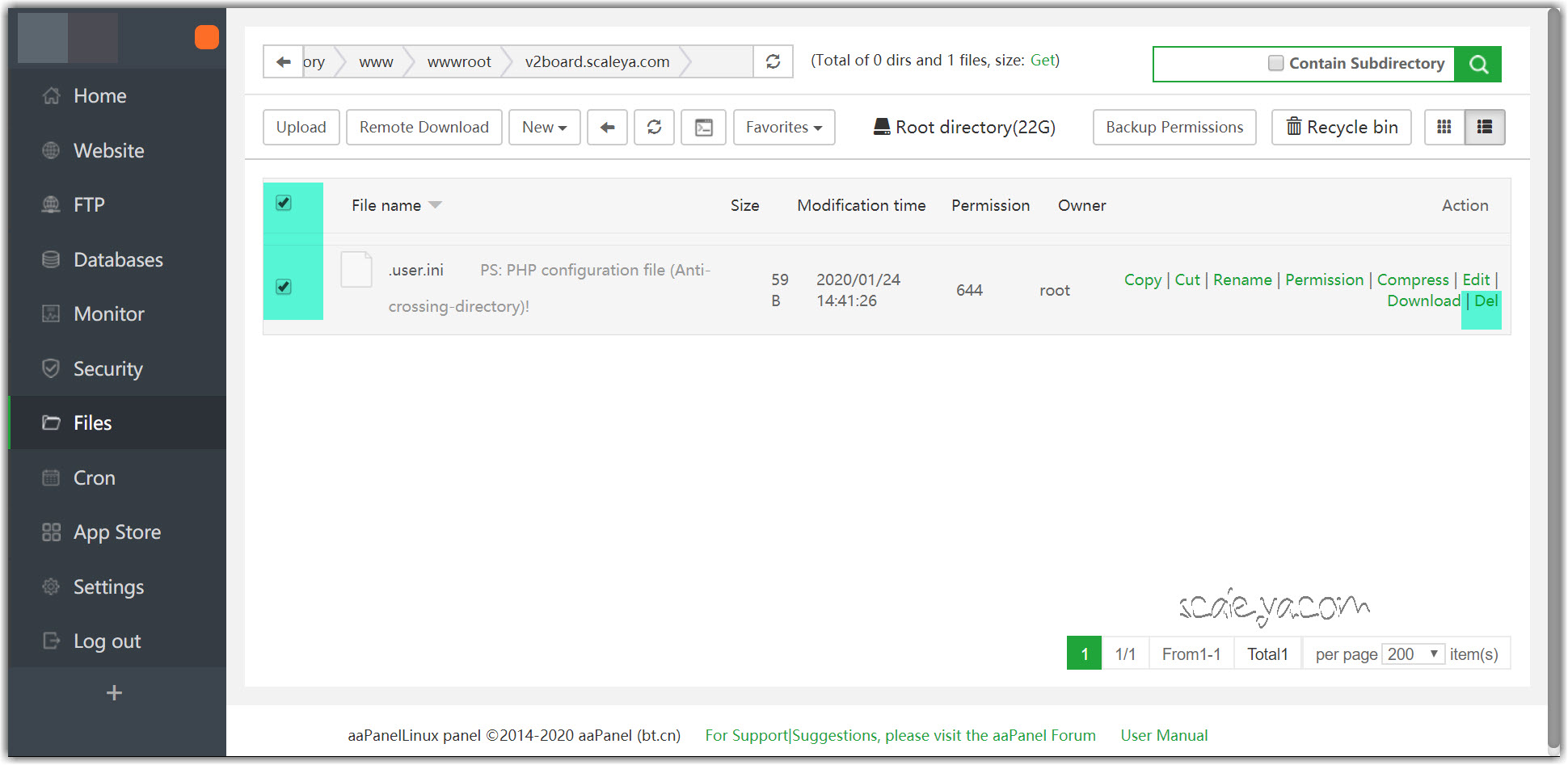Toggle the Contain Subdirectory checkbox
Viewport: 1568px width, 765px height.
(1275, 63)
